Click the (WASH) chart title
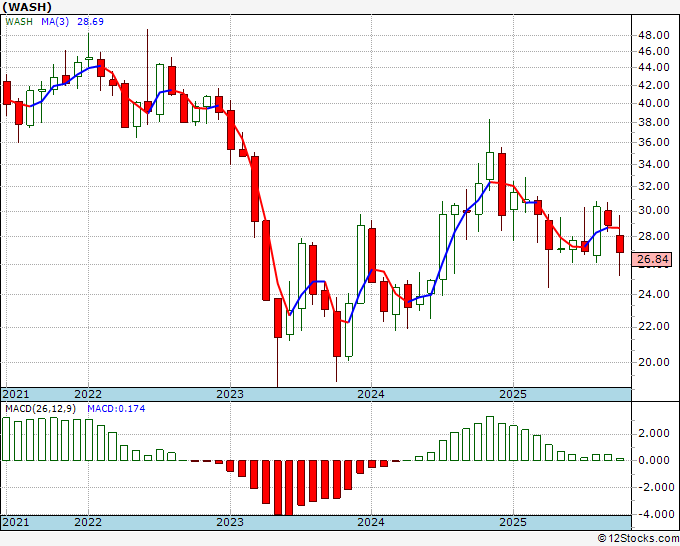This screenshot has width=680, height=546. pos(27,7)
